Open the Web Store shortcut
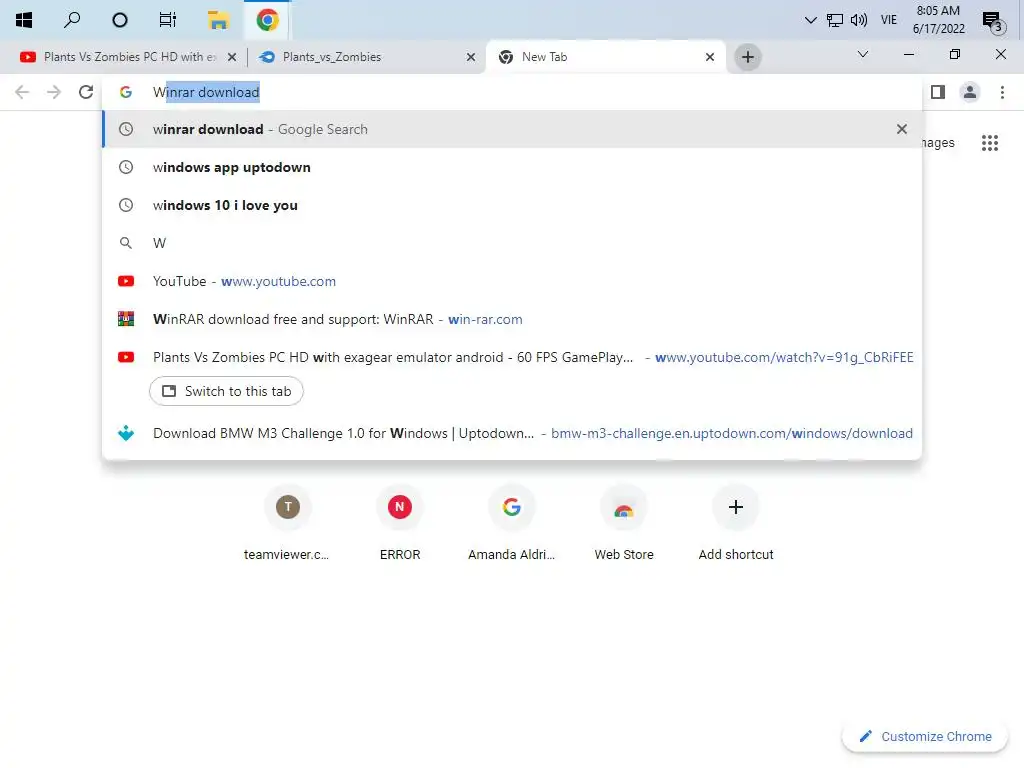Image resolution: width=1024 pixels, height=768 pixels. 624,523
